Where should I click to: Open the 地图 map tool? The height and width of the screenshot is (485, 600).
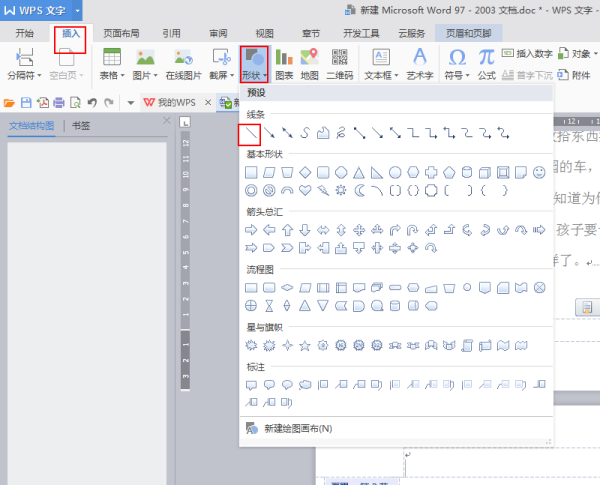[310, 64]
